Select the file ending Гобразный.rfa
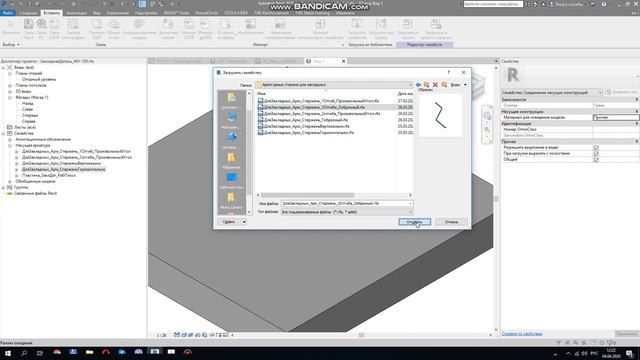This screenshot has height=360, width=640. pos(303,120)
